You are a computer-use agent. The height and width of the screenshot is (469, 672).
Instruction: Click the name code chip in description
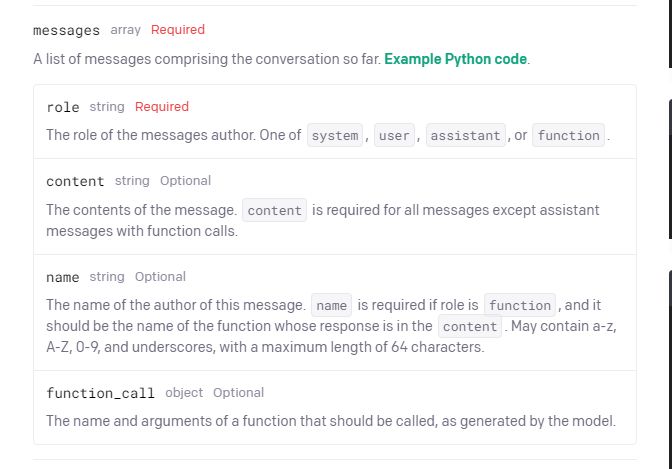331,306
